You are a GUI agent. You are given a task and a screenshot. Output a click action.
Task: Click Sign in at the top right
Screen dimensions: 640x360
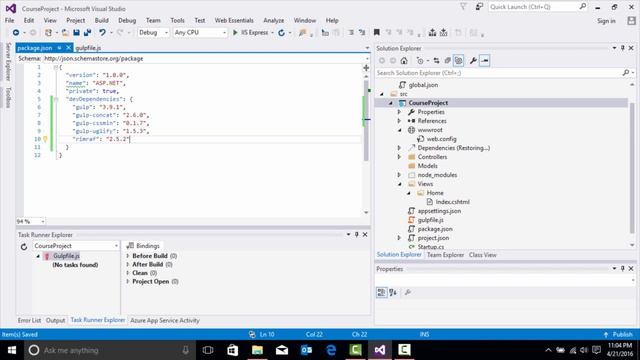coord(606,21)
